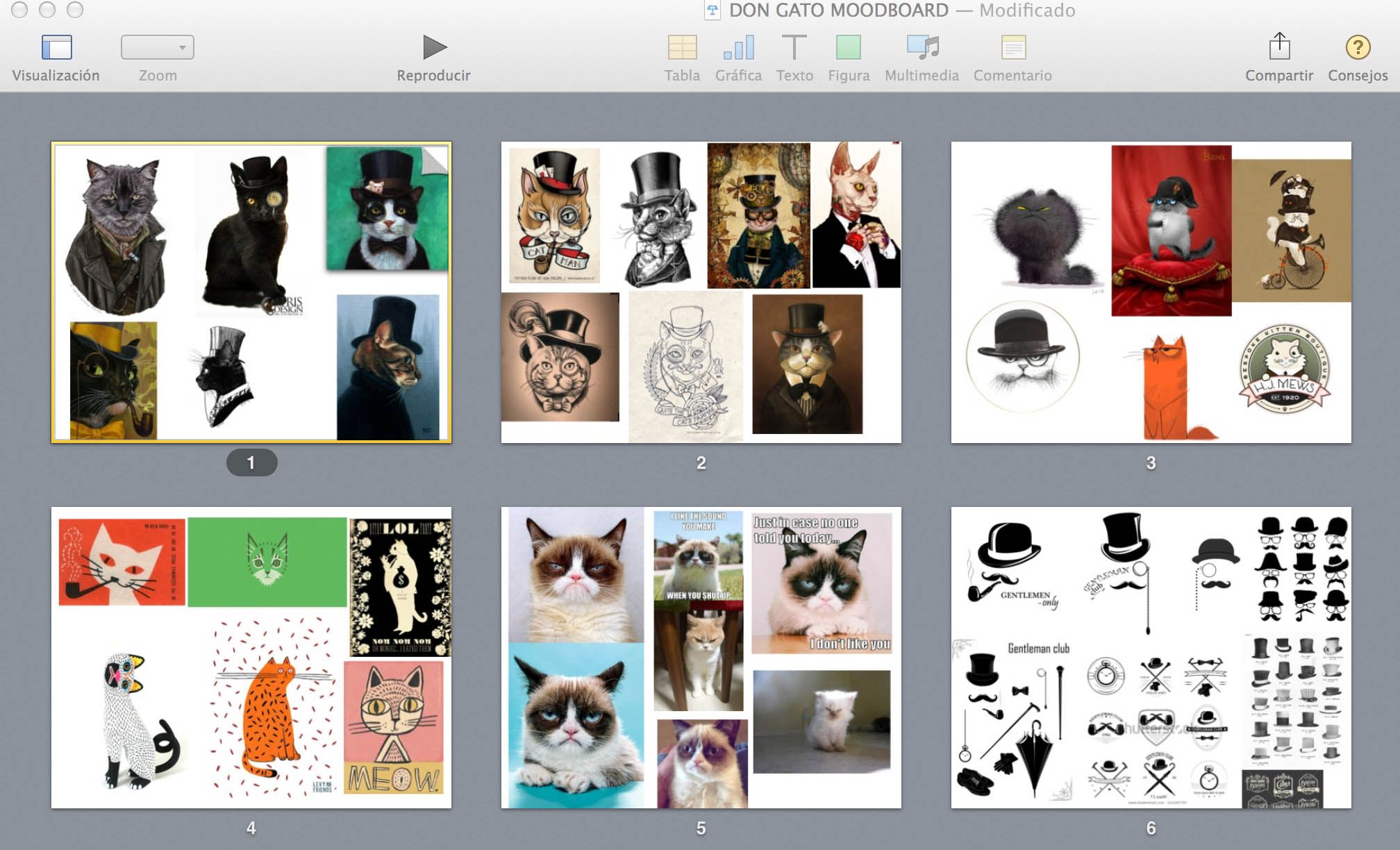Image resolution: width=1400 pixels, height=850 pixels.
Task: Click the slide number 2 label
Action: [701, 462]
